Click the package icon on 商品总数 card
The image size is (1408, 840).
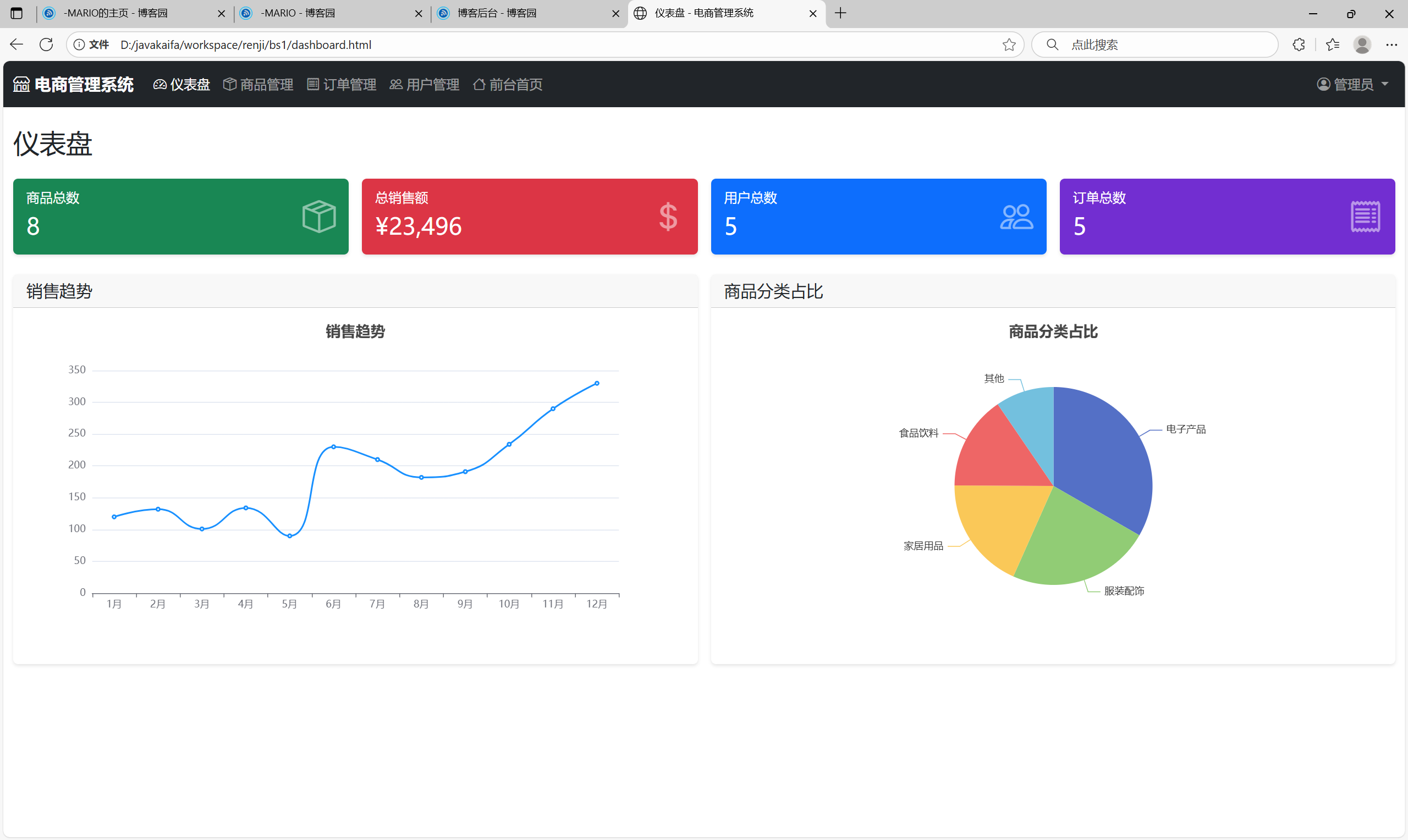[319, 216]
